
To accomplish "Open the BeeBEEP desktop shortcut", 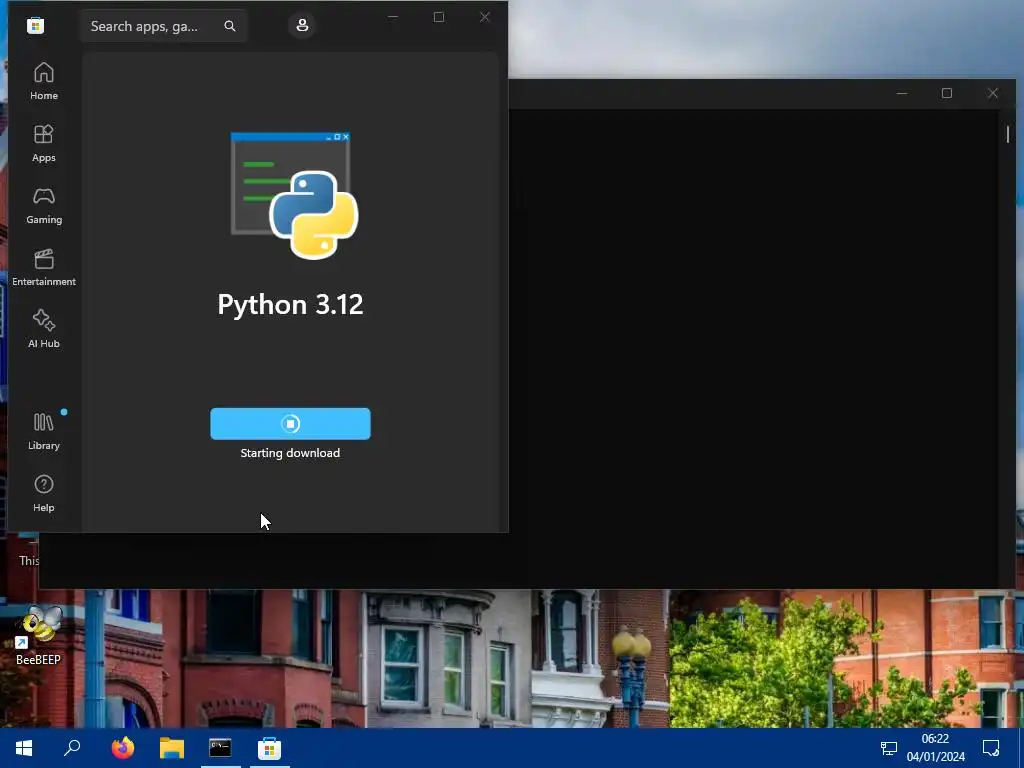I will click(39, 635).
